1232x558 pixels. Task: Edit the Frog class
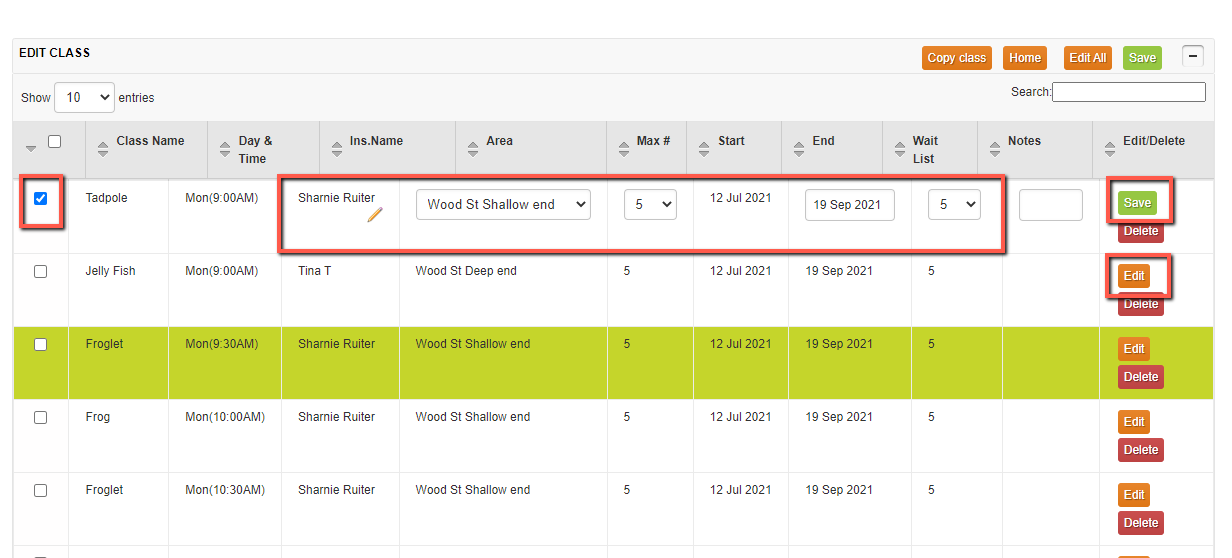click(1134, 422)
